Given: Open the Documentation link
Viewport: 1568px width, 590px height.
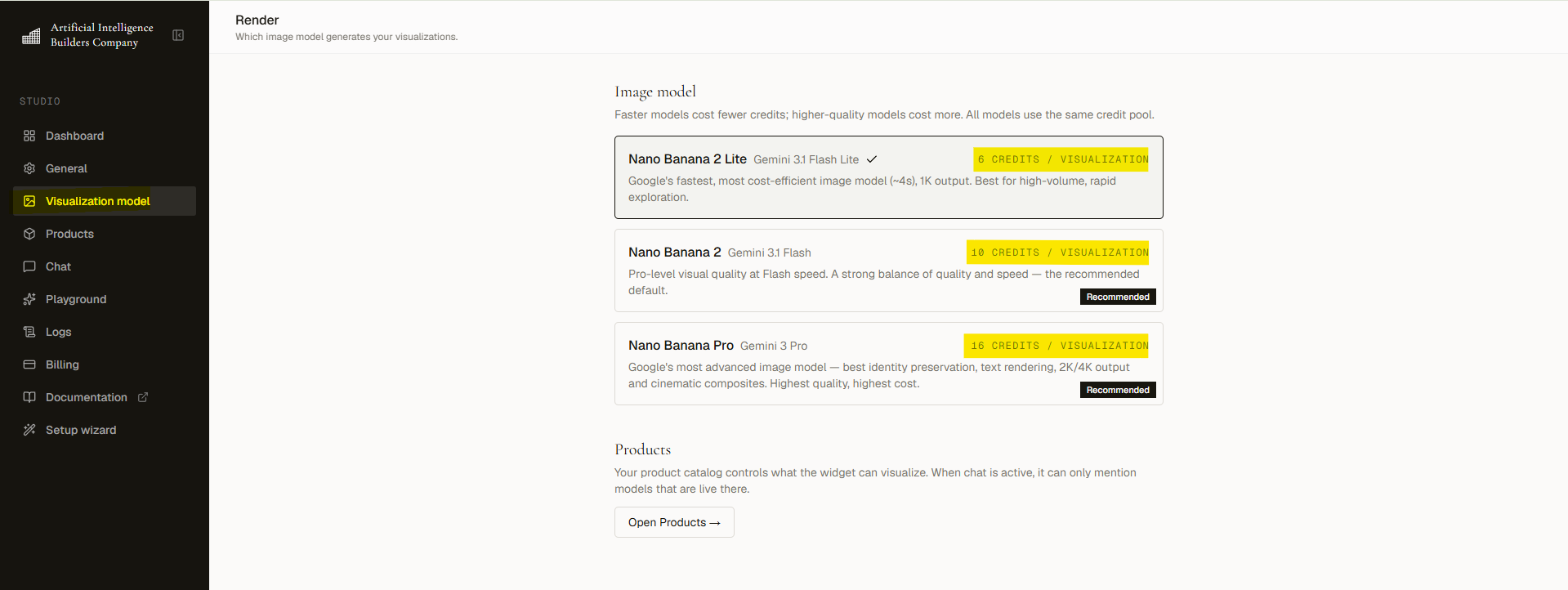Looking at the screenshot, I should point(105,397).
